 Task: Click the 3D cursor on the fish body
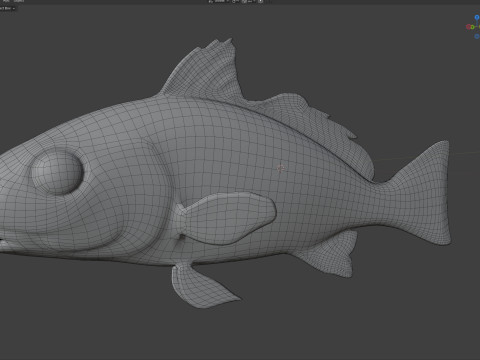[281, 168]
